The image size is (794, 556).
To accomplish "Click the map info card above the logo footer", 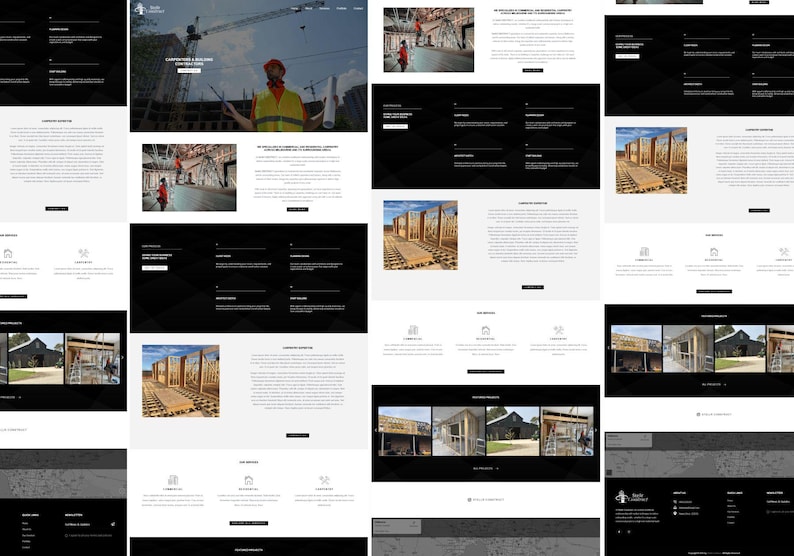I will tap(628, 441).
